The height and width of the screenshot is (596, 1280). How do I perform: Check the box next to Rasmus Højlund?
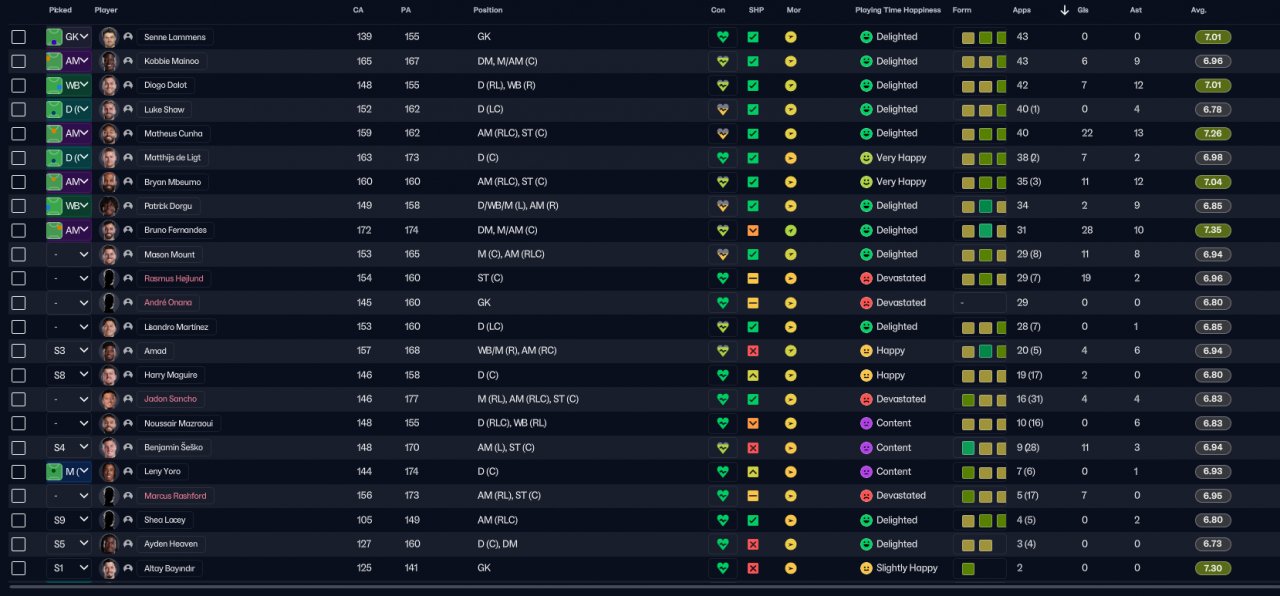(x=18, y=278)
